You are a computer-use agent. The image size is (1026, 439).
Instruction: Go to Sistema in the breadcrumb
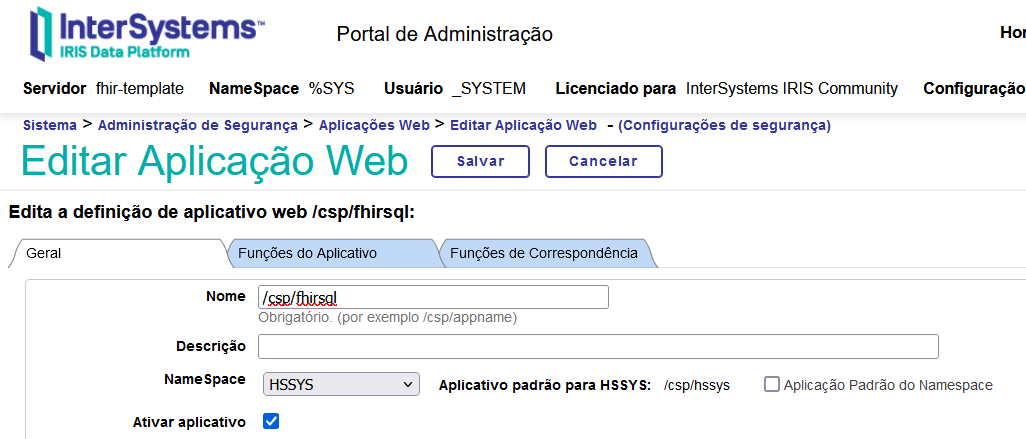point(49,125)
